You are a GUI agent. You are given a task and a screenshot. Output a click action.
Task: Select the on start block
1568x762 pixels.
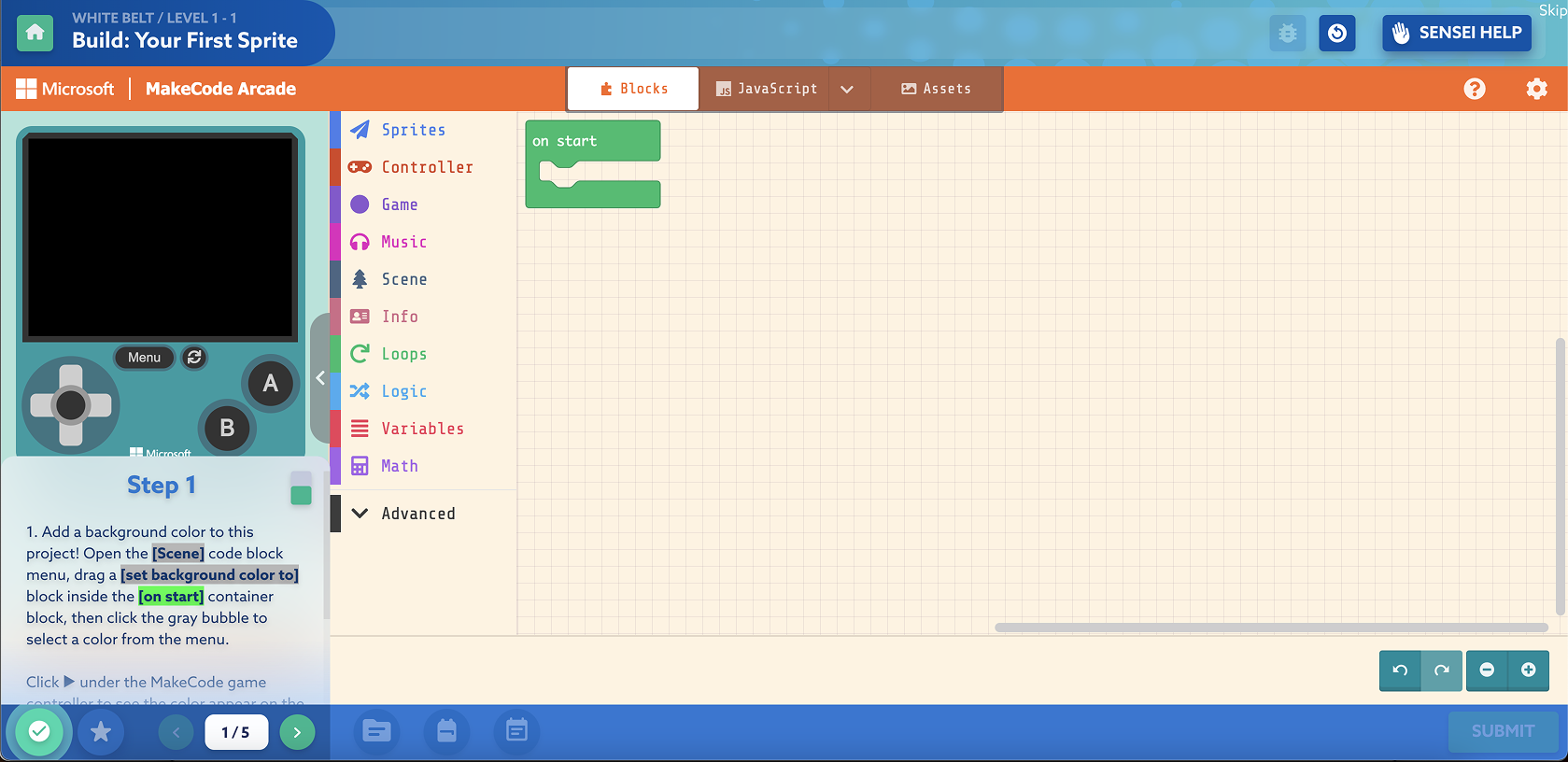[592, 141]
